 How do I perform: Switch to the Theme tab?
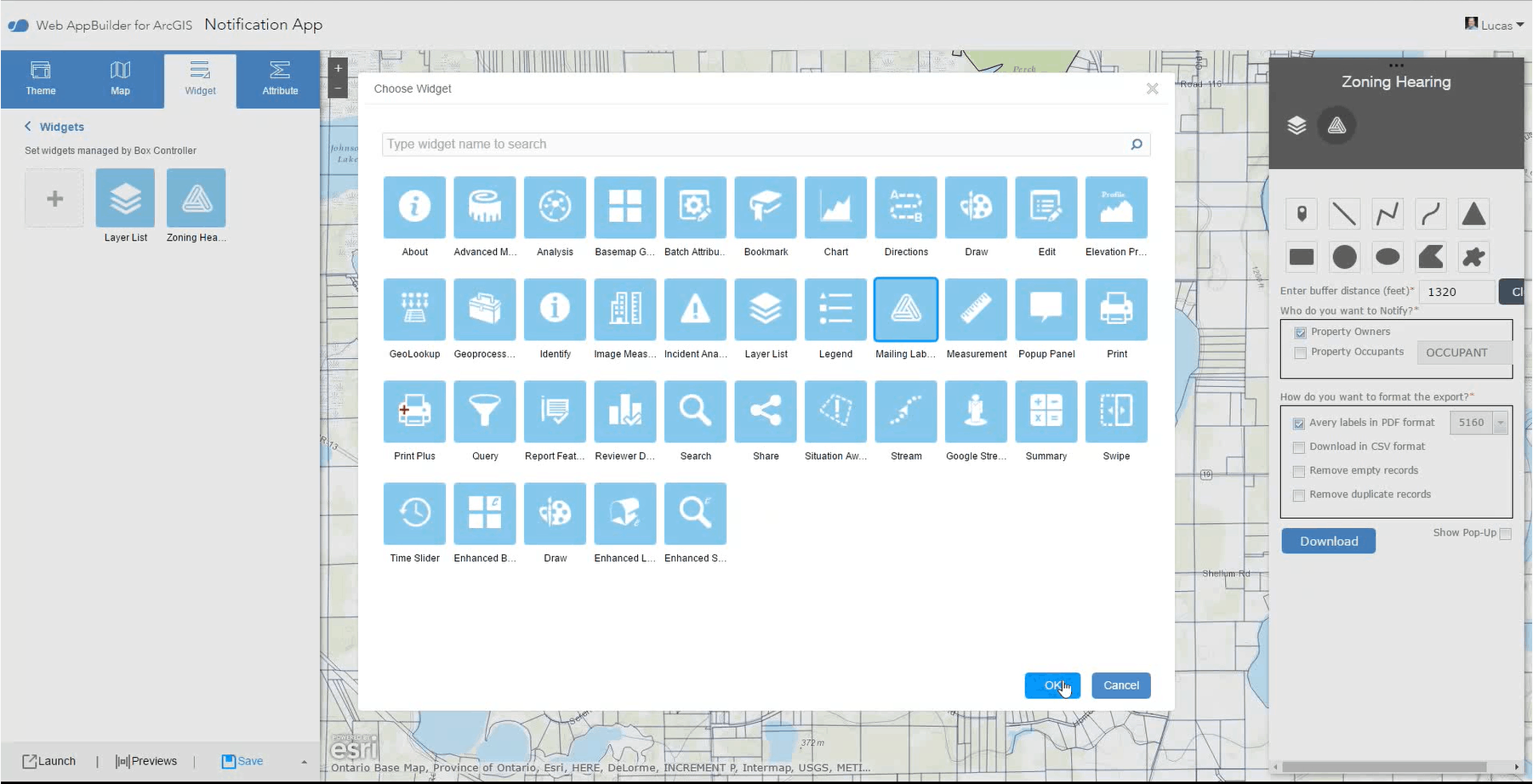(x=41, y=78)
